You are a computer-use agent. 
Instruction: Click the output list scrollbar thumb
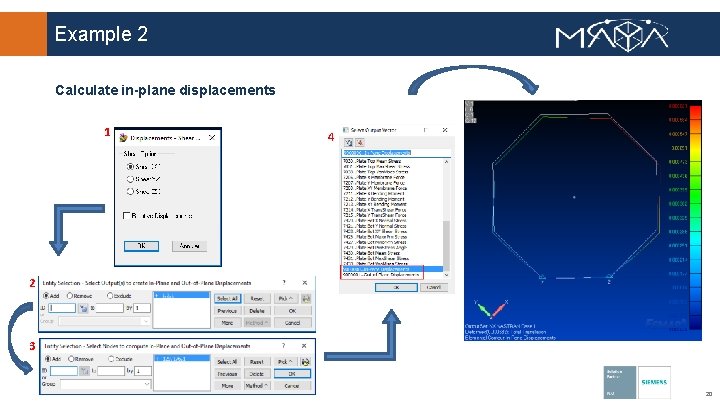tap(446, 246)
